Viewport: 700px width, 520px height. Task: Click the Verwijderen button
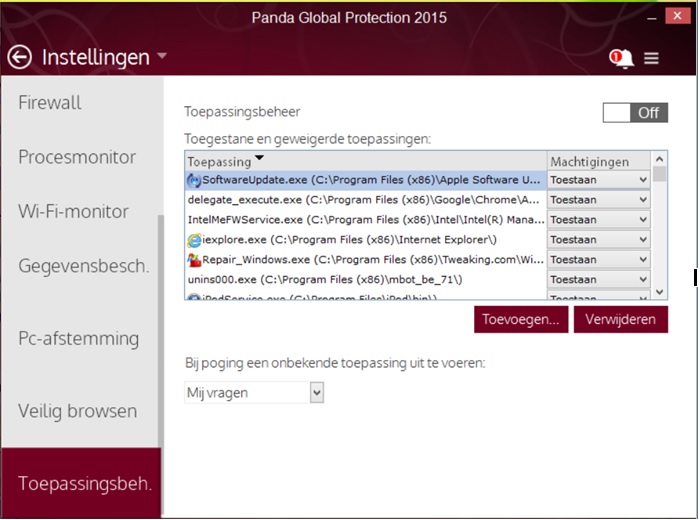tap(621, 319)
